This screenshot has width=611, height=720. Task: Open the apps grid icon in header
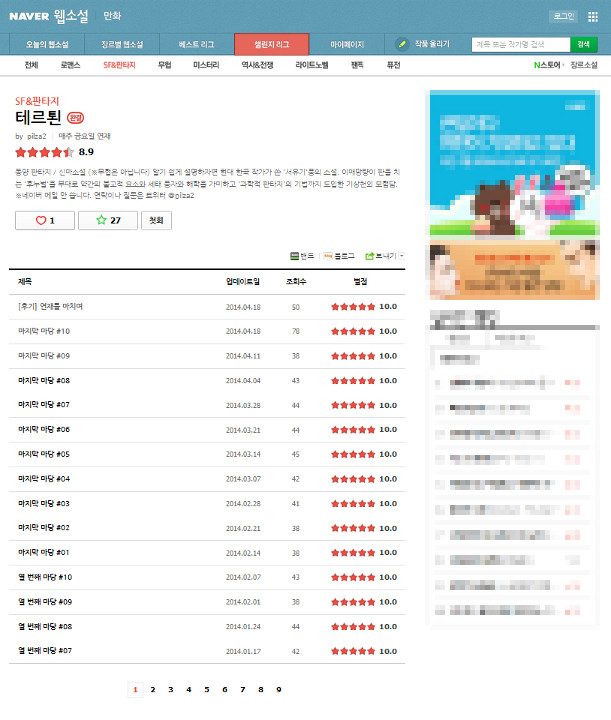(593, 16)
